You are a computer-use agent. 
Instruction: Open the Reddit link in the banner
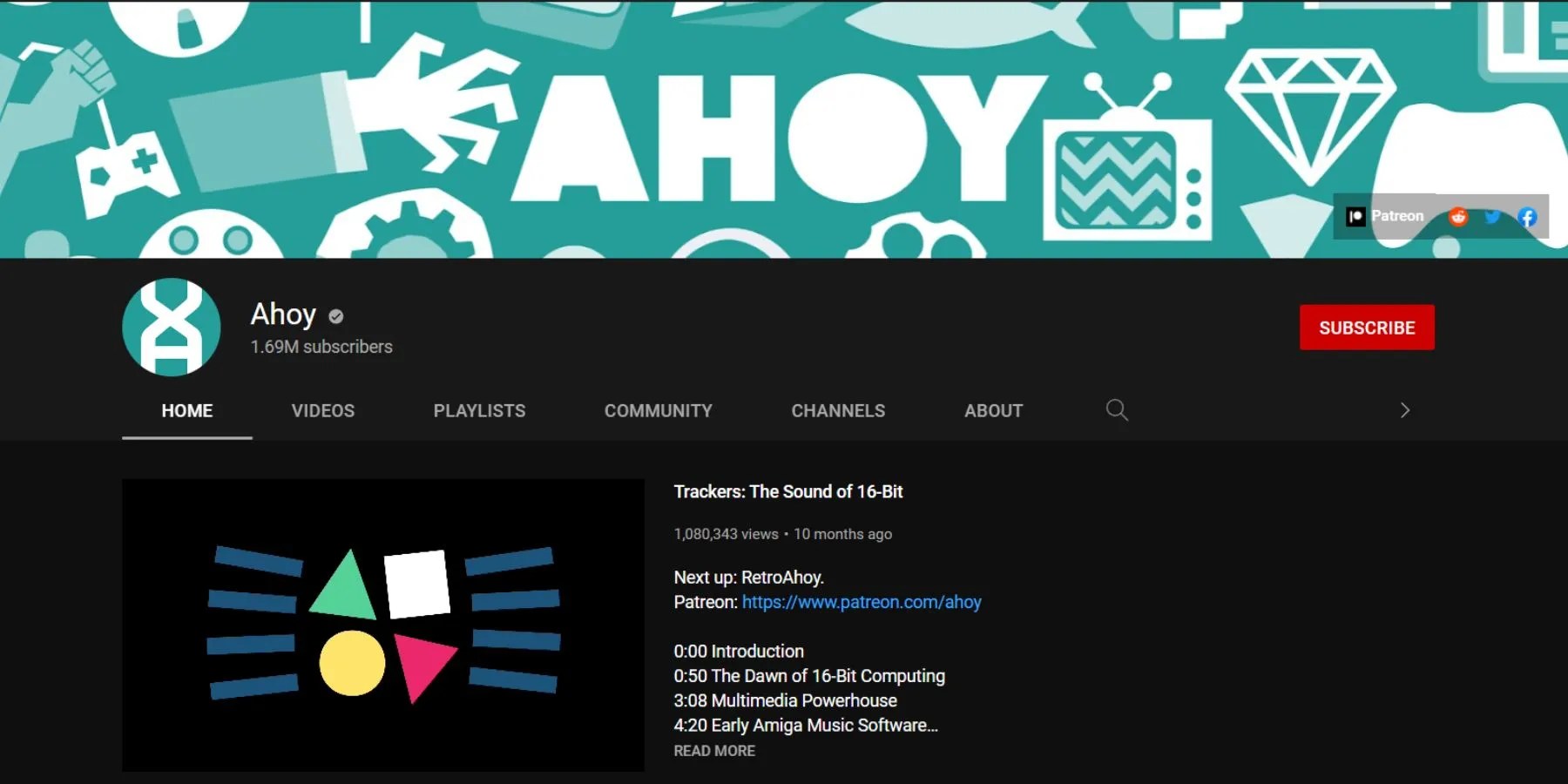1458,216
